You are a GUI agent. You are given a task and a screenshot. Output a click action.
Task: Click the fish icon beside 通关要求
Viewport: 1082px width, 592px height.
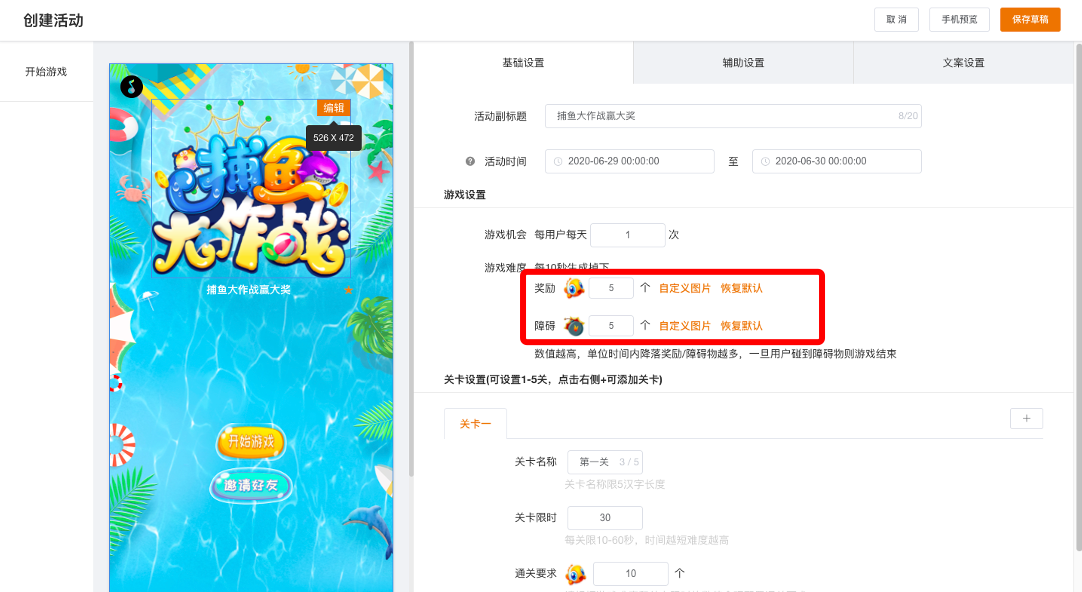coord(575,574)
